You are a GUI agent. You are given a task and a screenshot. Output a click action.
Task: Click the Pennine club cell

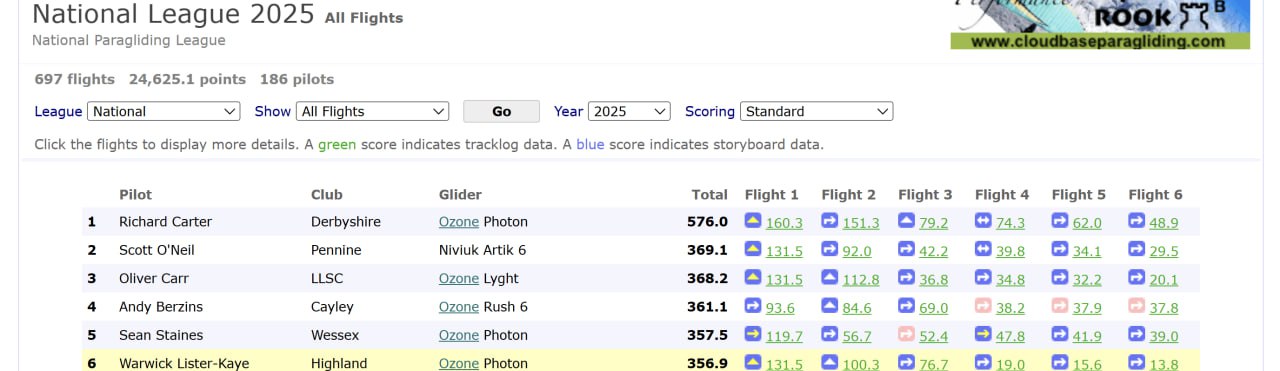336,250
